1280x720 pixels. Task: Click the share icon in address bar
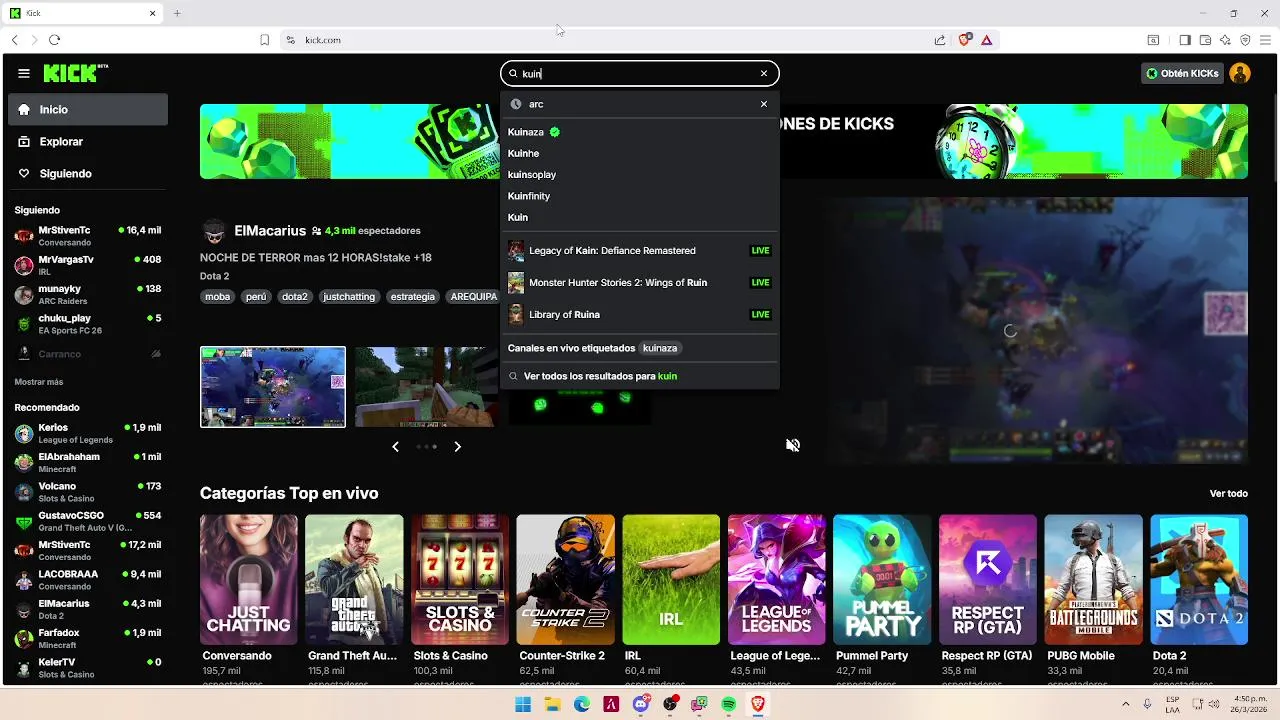(x=940, y=40)
